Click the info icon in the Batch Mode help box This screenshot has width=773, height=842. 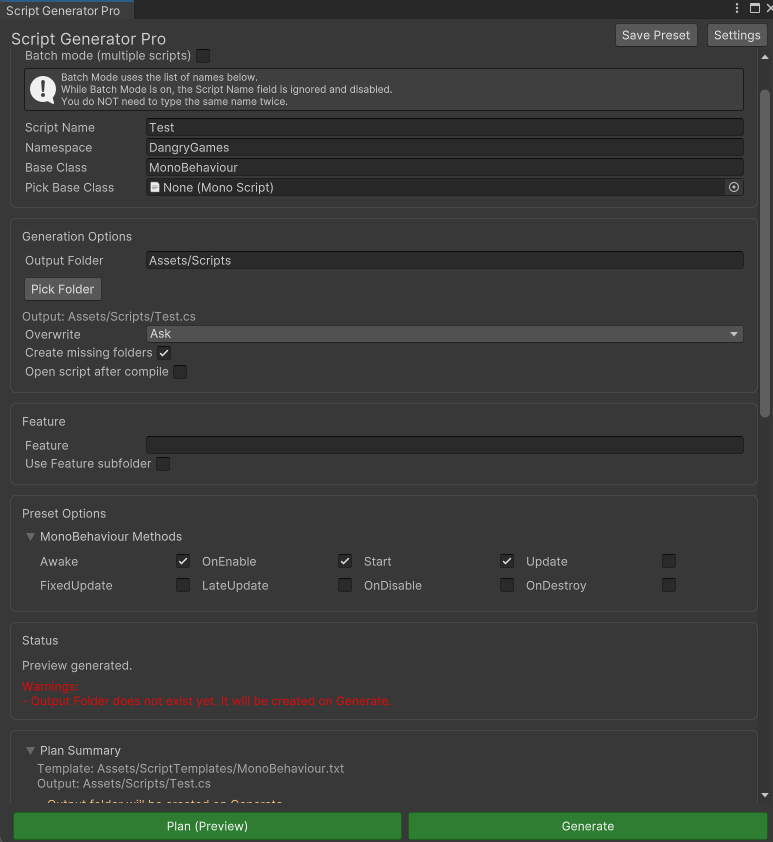pyautogui.click(x=43, y=89)
